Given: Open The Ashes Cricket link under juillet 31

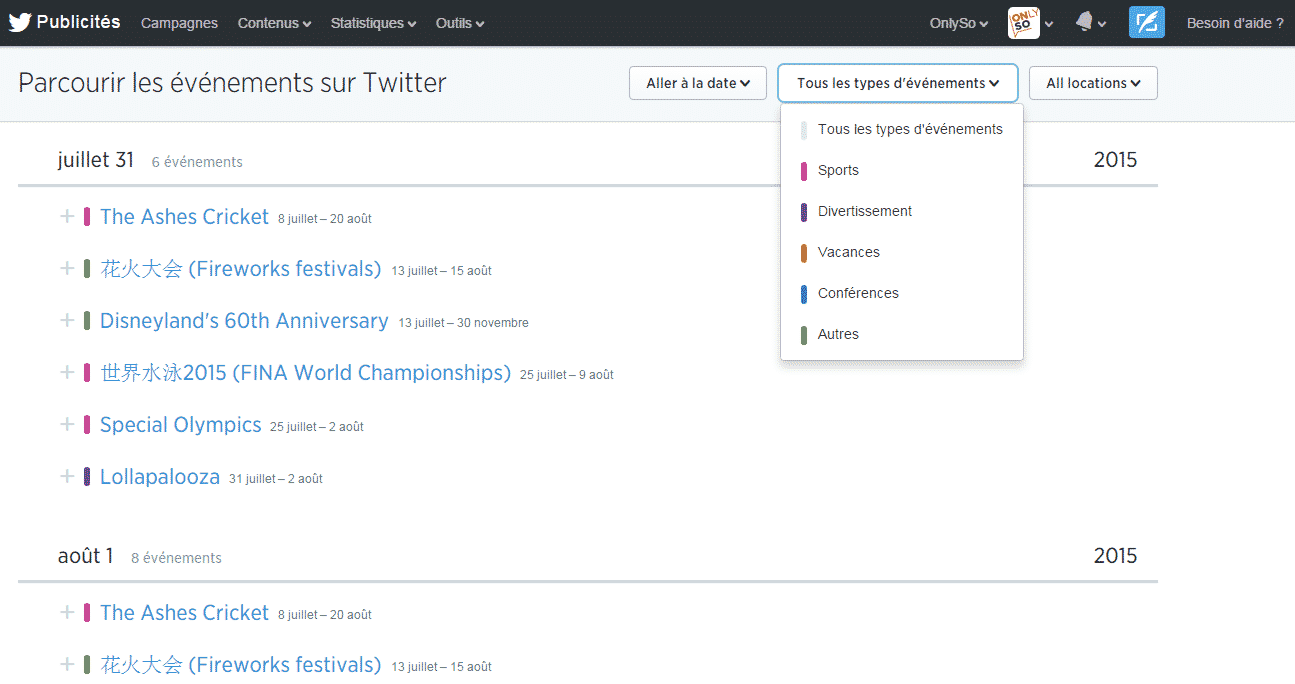Looking at the screenshot, I should (184, 217).
